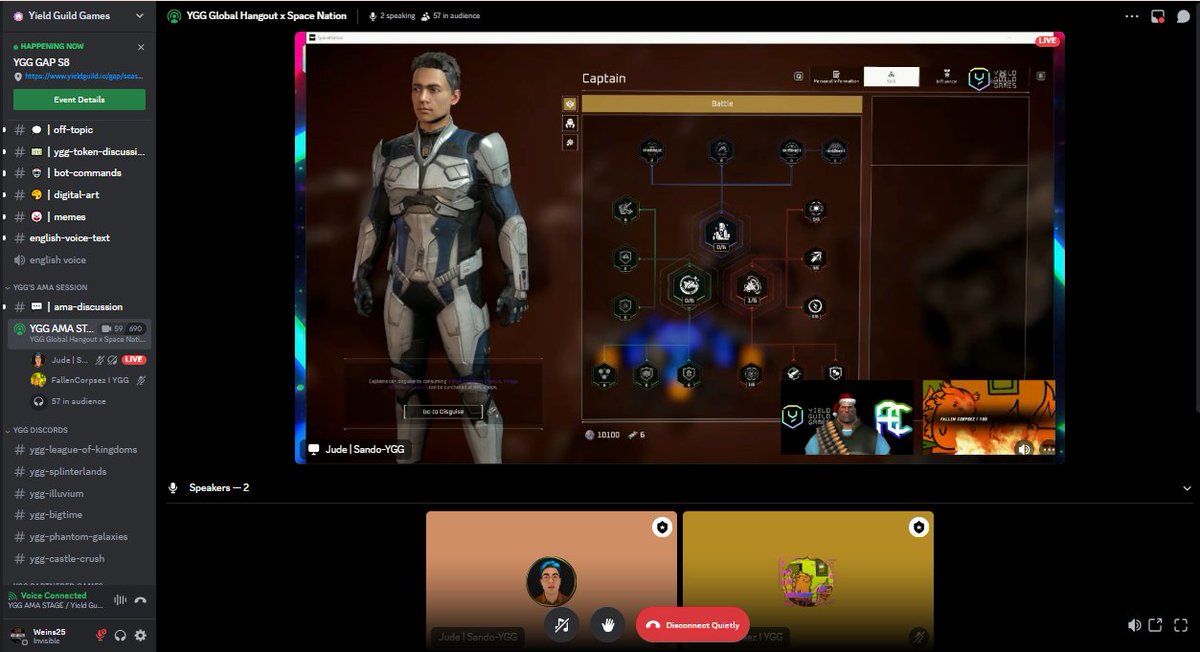Screen dimensions: 1200x652
Task: Select Personal Information tab in stream
Action: click(836, 76)
